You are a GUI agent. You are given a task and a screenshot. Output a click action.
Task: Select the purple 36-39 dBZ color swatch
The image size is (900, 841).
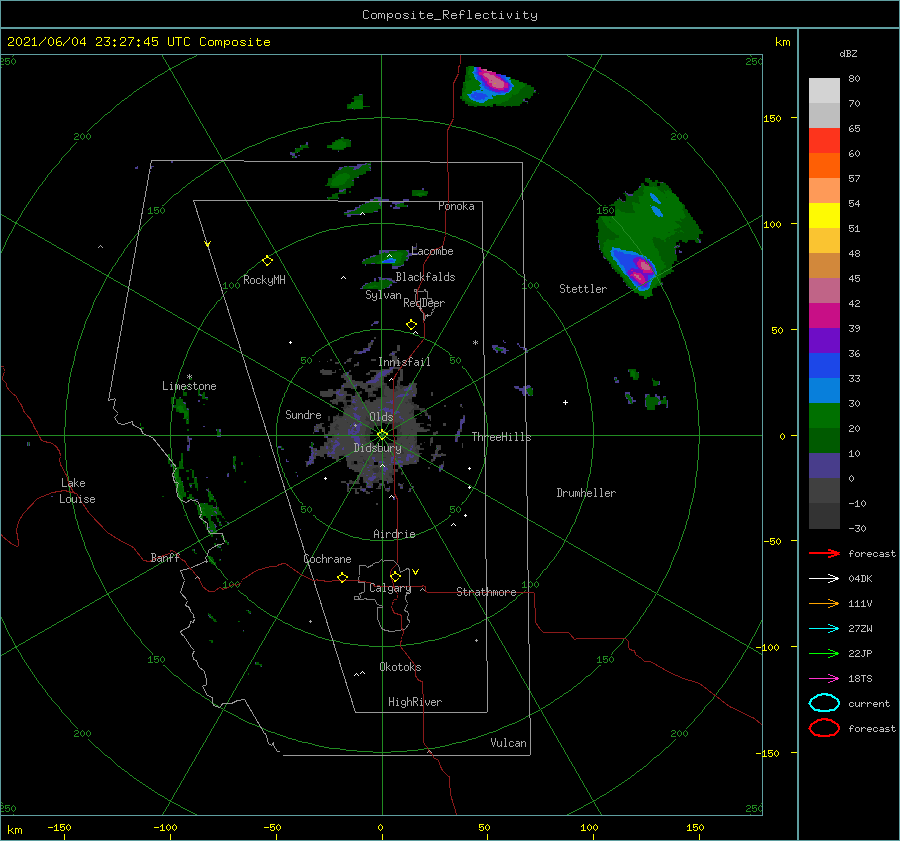(x=824, y=340)
